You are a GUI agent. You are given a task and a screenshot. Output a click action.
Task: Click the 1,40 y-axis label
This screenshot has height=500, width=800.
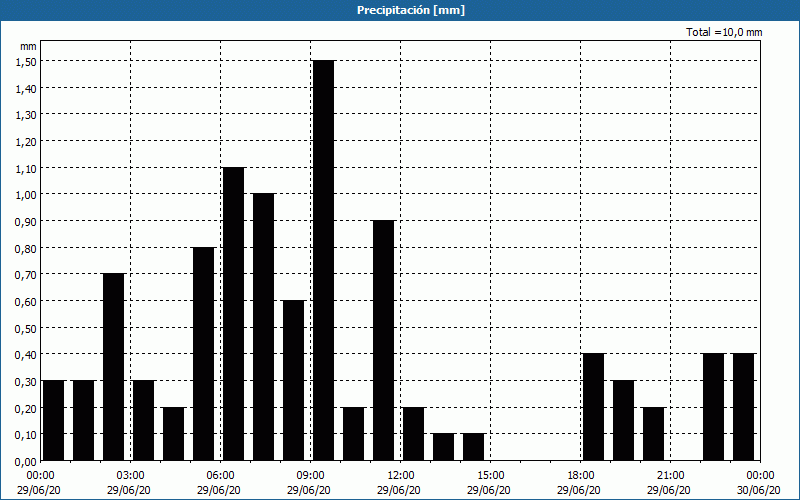26,88
